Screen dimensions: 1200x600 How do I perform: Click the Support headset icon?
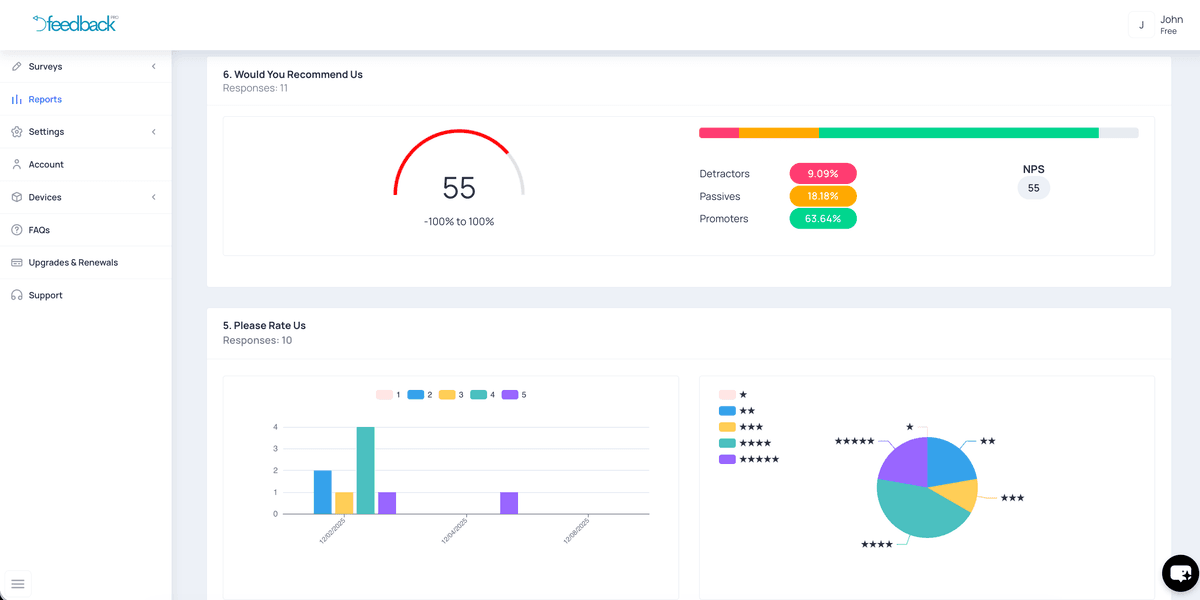17,296
